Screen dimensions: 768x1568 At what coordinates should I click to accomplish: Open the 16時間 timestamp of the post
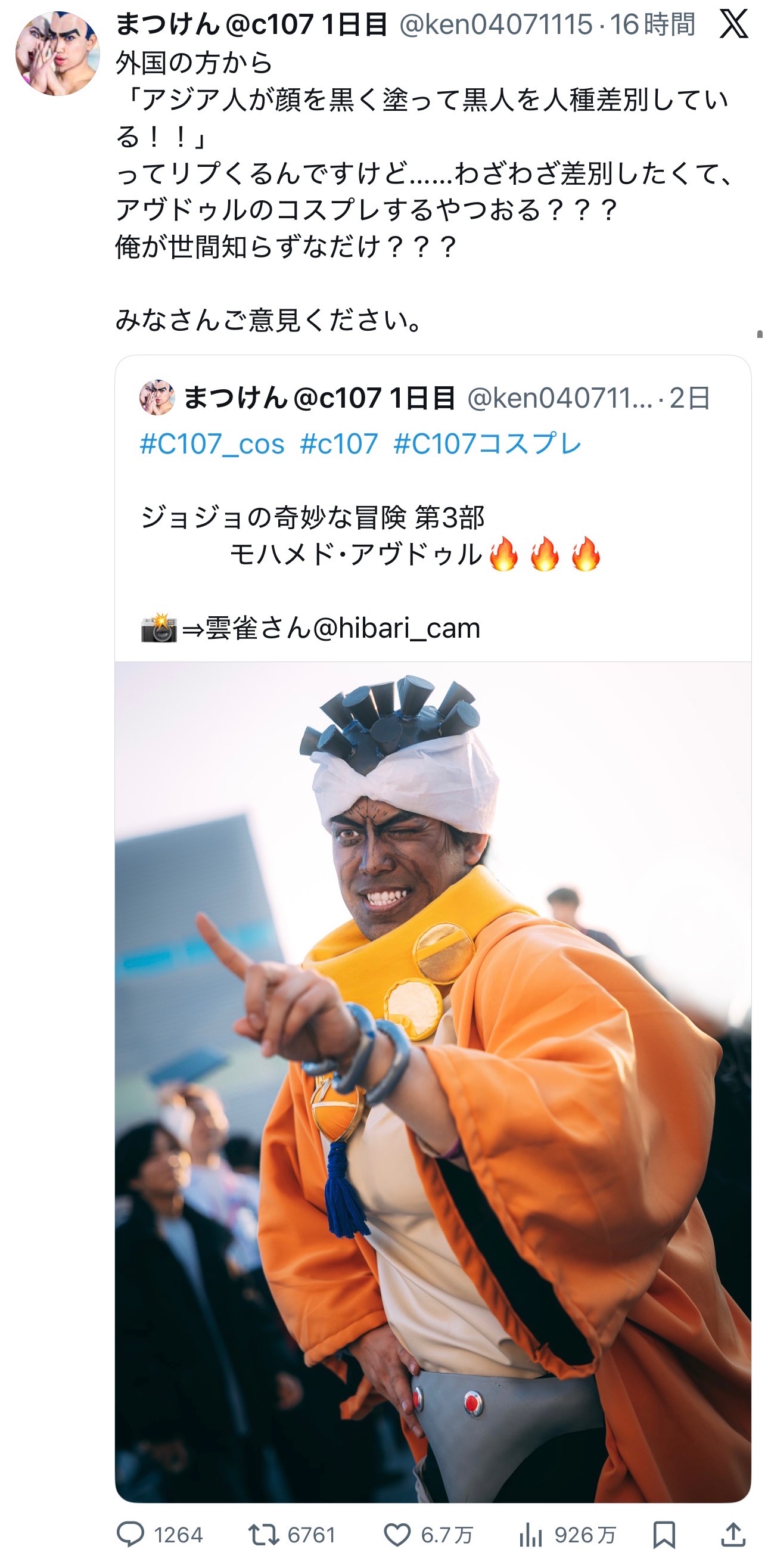pyautogui.click(x=652, y=25)
